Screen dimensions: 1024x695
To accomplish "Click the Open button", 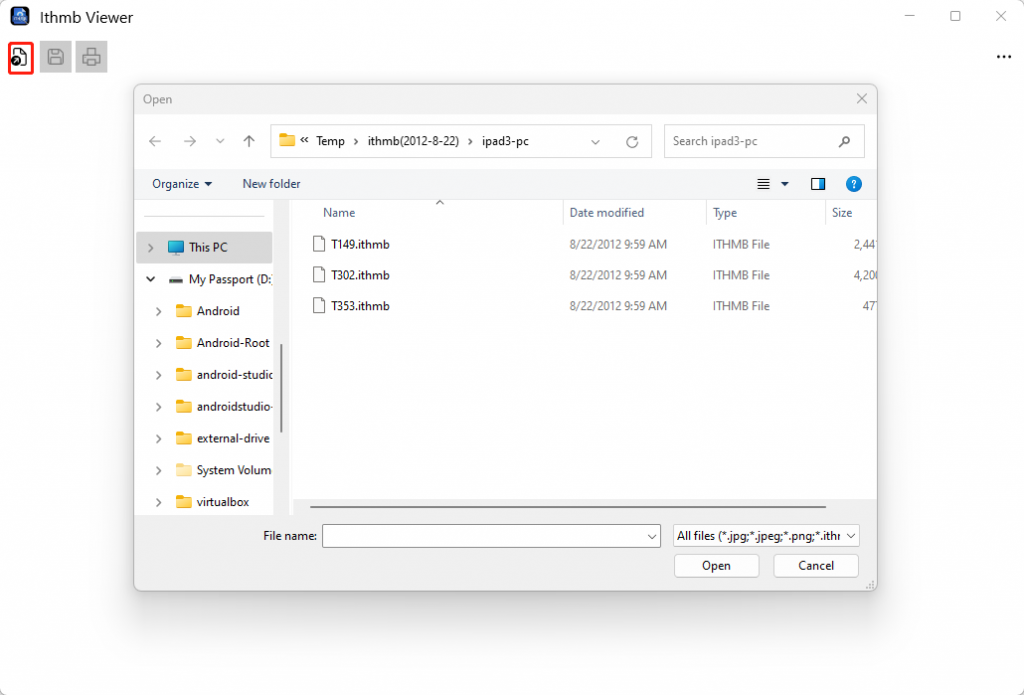I will coord(716,566).
